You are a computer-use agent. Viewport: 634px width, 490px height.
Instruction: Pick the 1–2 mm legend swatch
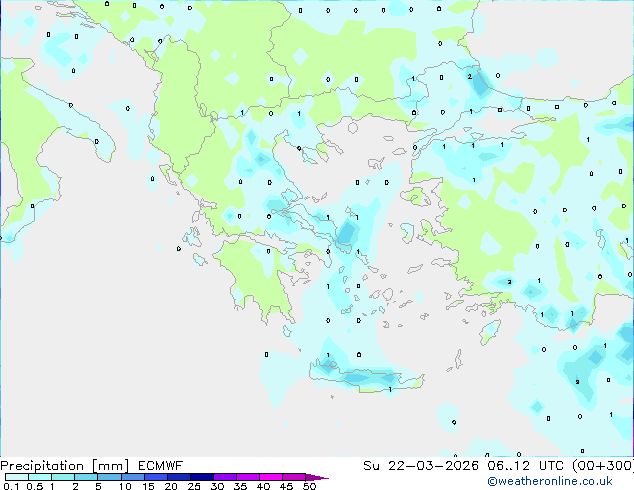tap(63, 477)
